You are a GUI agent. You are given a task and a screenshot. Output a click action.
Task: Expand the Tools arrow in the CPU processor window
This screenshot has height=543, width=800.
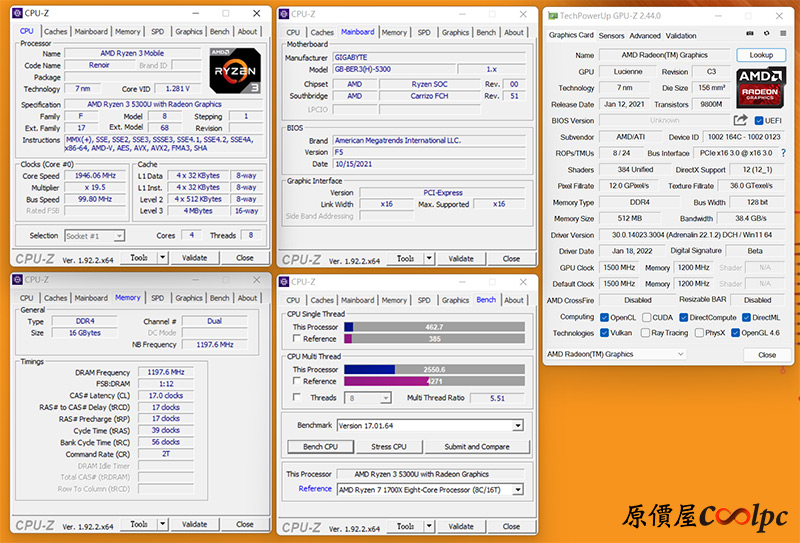pyautogui.click(x=163, y=258)
